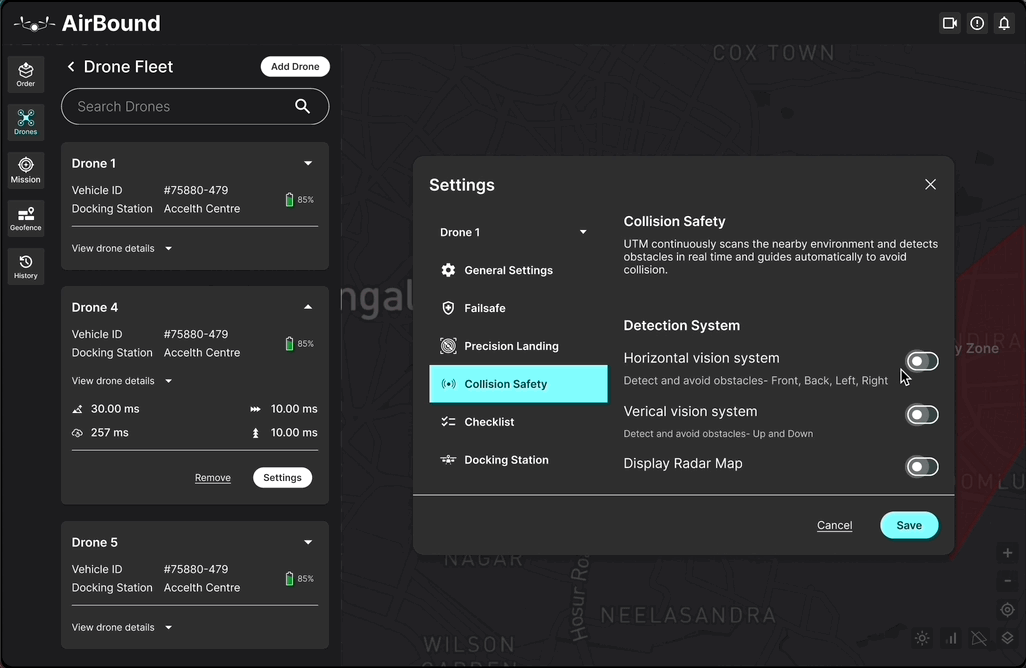Open Settings button on Drone 4 card
The image size is (1026, 668).
click(x=282, y=478)
